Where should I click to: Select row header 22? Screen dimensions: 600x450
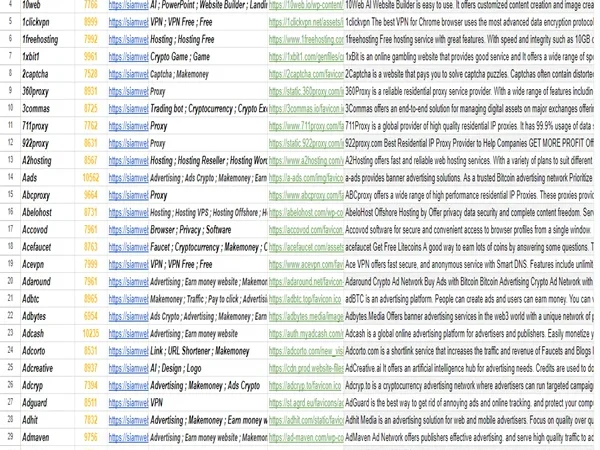[10, 315]
